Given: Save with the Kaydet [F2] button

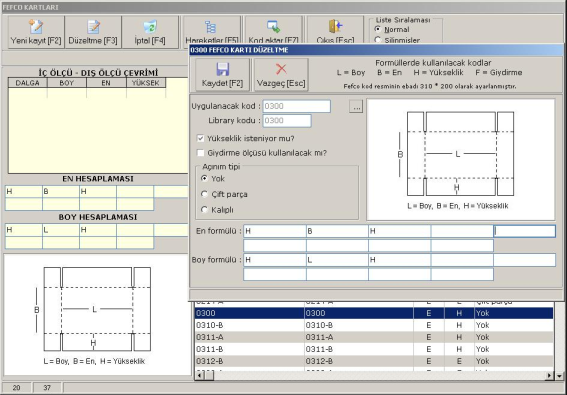Looking at the screenshot, I should click(x=222, y=75).
